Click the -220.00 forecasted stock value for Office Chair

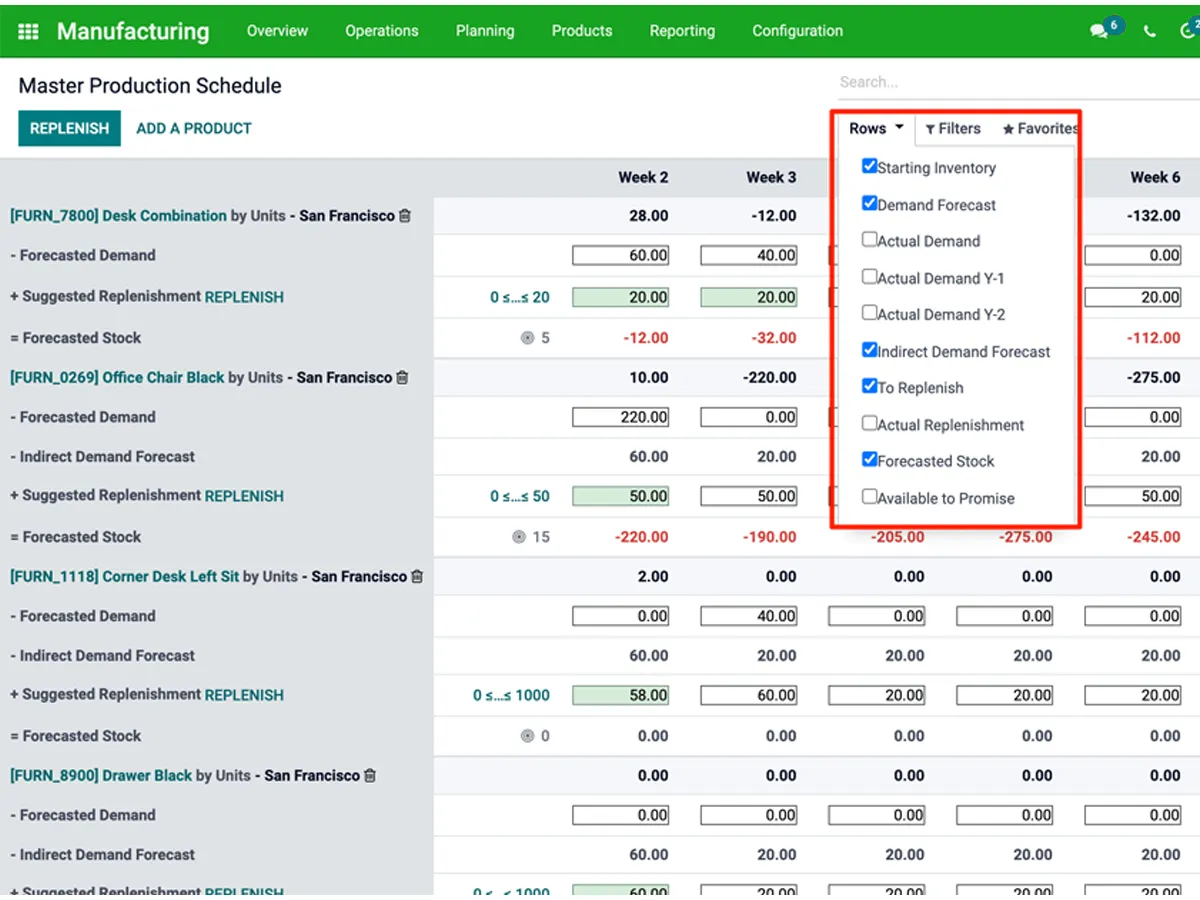640,537
